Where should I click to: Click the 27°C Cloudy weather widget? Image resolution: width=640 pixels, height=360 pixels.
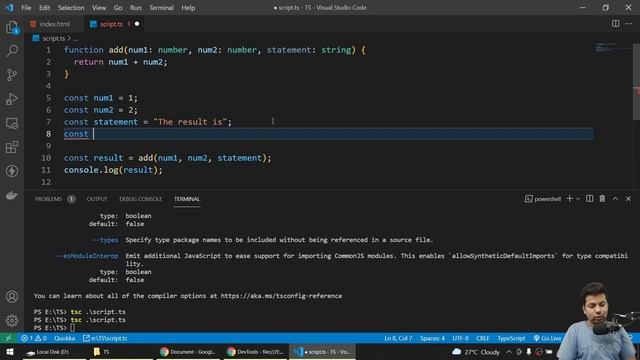pyautogui.click(x=476, y=351)
